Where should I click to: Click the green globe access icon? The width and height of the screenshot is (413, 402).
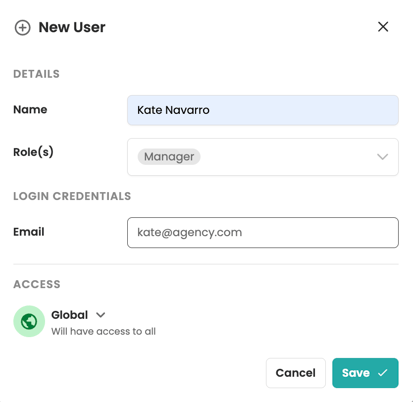(29, 321)
